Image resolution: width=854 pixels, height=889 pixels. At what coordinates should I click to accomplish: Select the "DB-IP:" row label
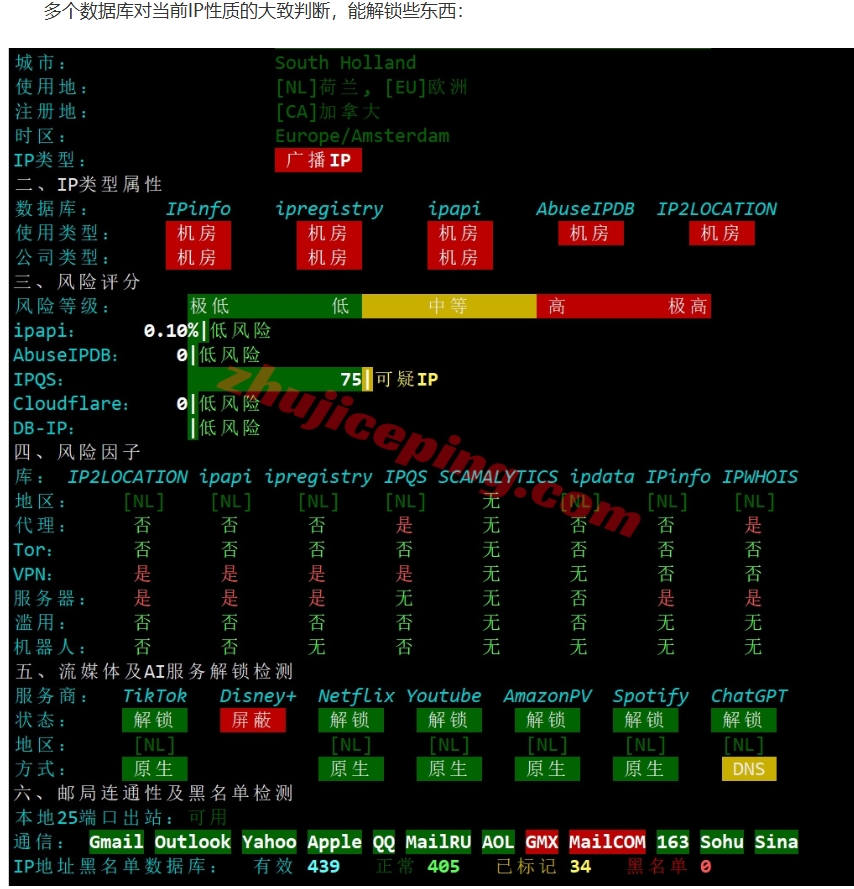(44, 428)
